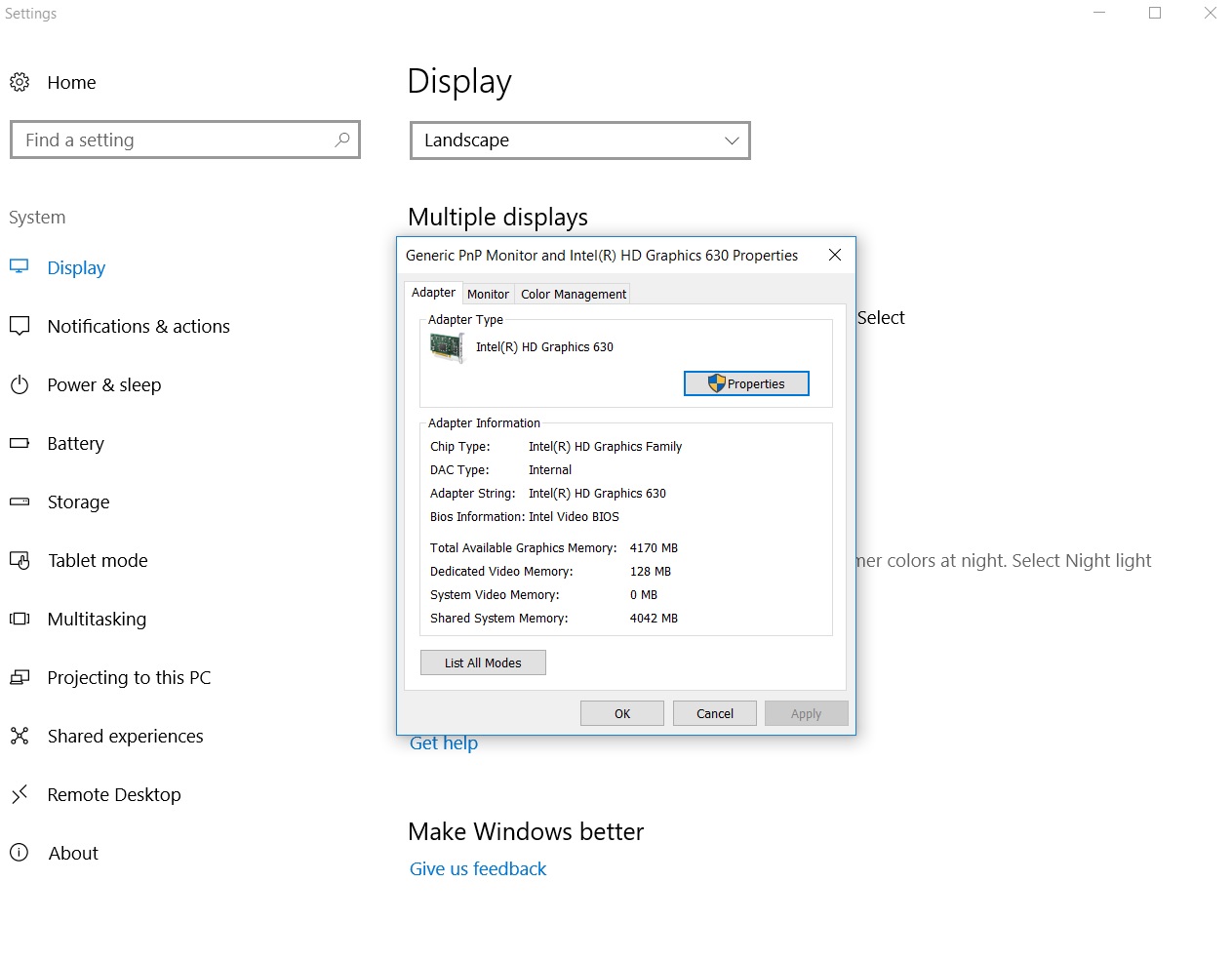Click the Shared experiences icon
This screenshot has height=963, width=1232.
[x=20, y=736]
